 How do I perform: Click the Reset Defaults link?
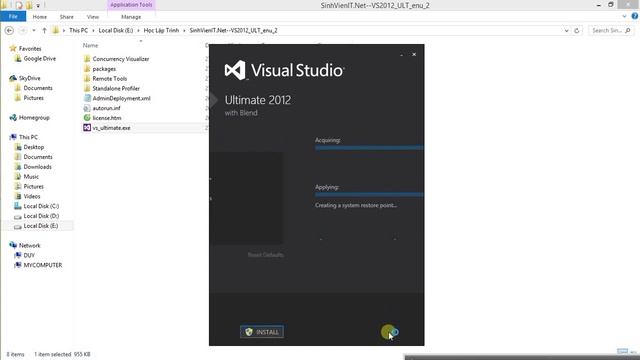coord(265,255)
